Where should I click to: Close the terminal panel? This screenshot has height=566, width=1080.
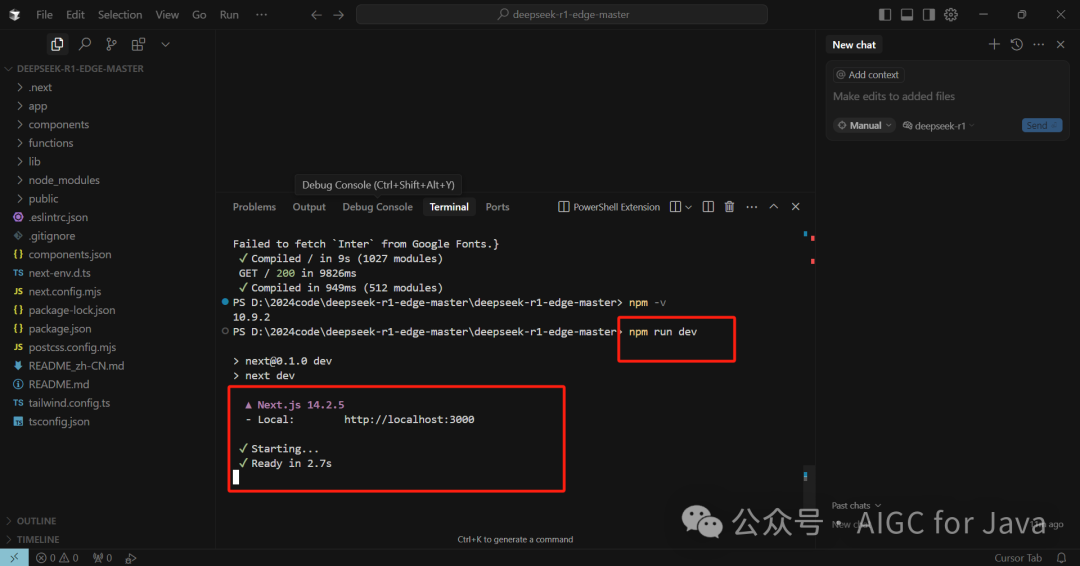pos(796,207)
